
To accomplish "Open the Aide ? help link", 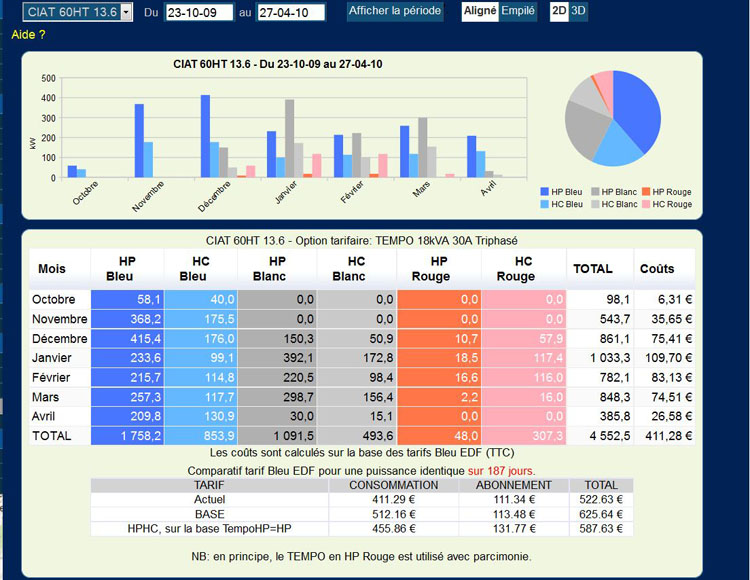I will [28, 35].
